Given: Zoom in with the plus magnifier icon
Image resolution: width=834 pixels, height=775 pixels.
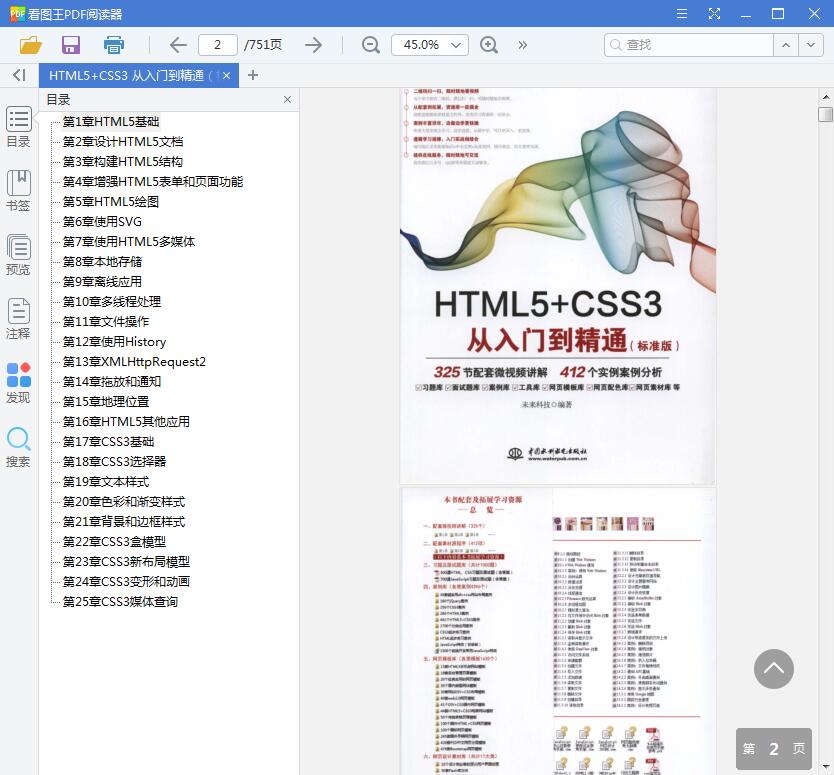Looking at the screenshot, I should tap(489, 45).
